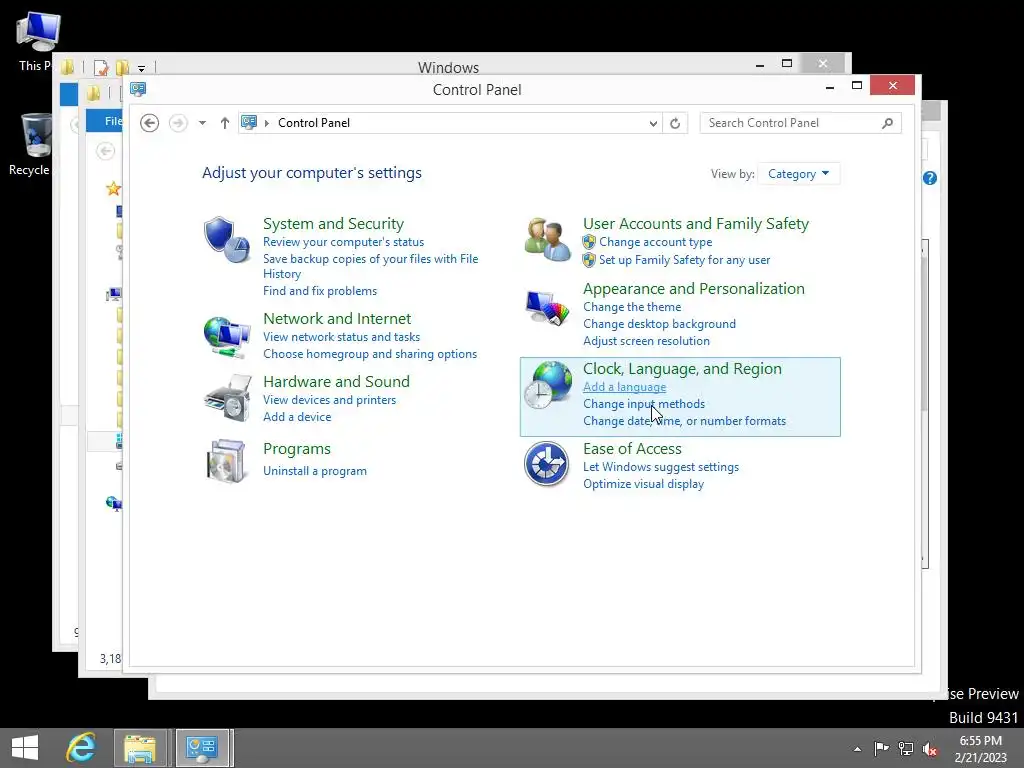
Task: Click the up arrow navigation button
Action: tap(225, 123)
